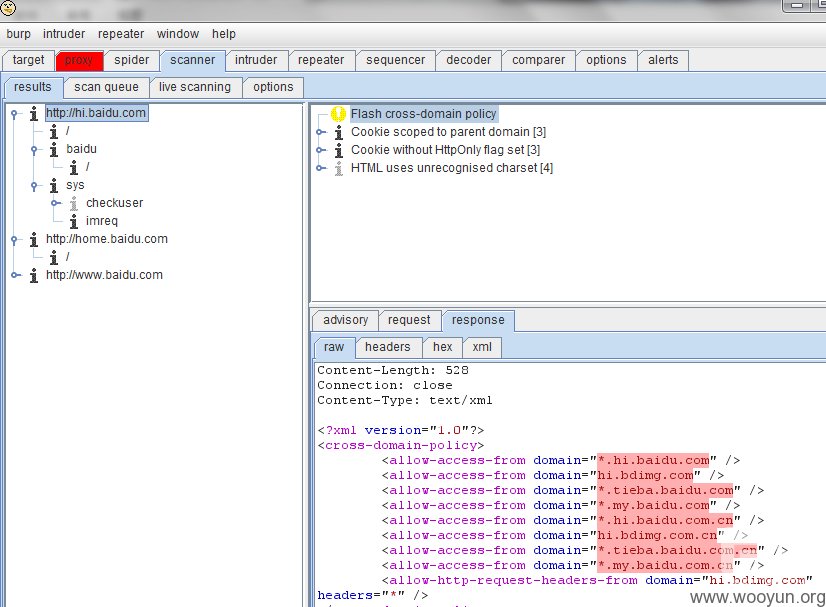Screen dimensions: 826x607
Task: Switch to the target tab
Action: click(x=28, y=60)
